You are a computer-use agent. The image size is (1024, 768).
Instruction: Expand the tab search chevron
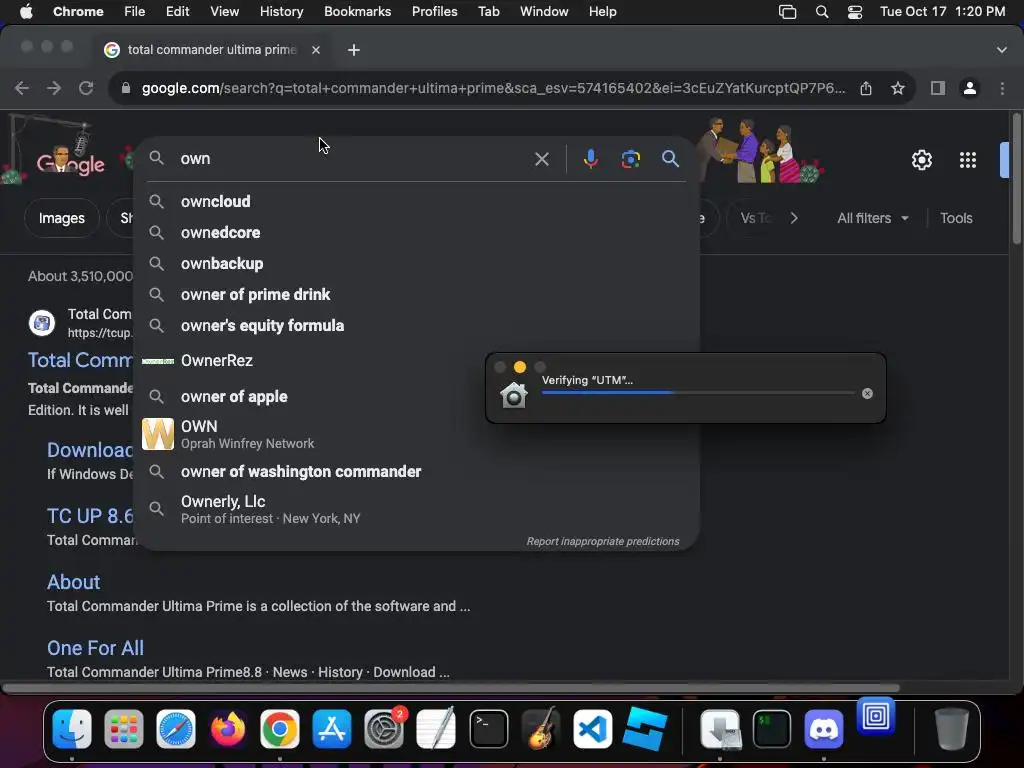1001,50
